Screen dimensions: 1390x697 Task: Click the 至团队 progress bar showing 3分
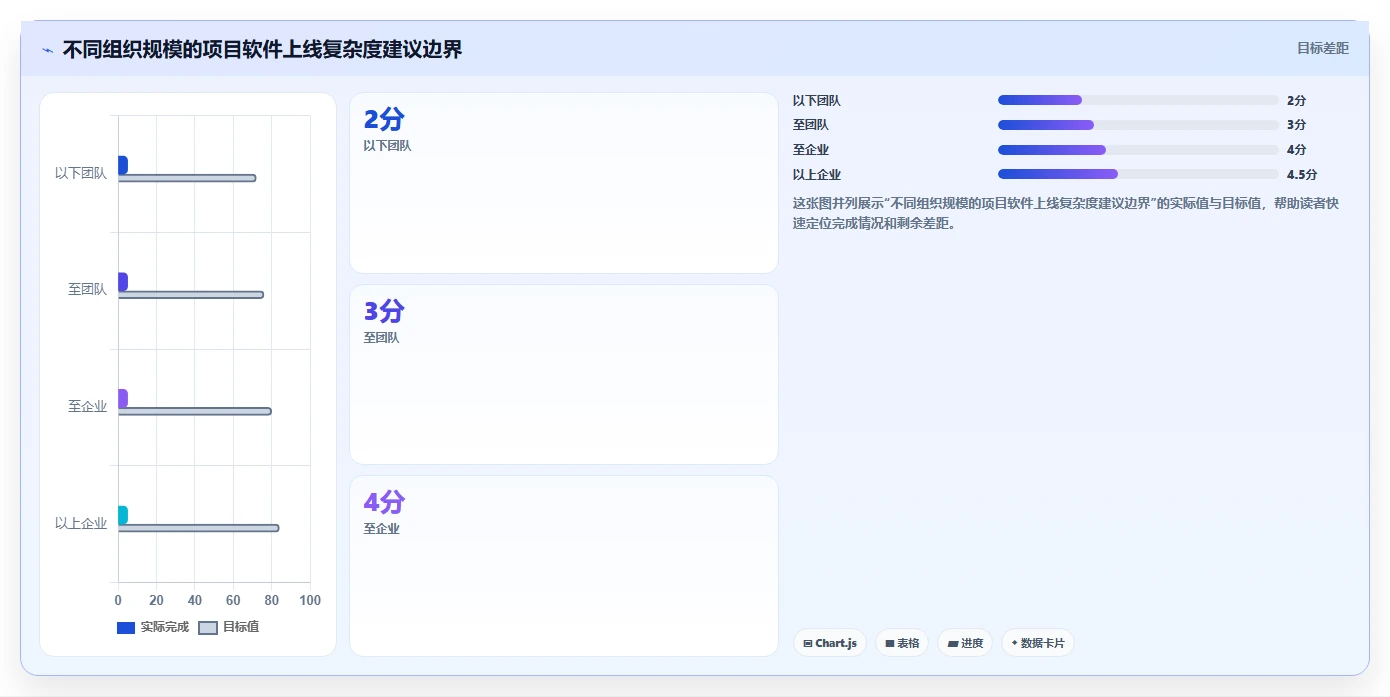(x=1138, y=125)
